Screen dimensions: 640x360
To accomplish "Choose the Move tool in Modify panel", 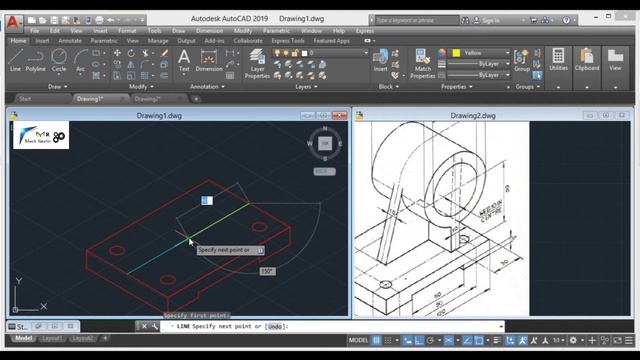I will point(117,53).
